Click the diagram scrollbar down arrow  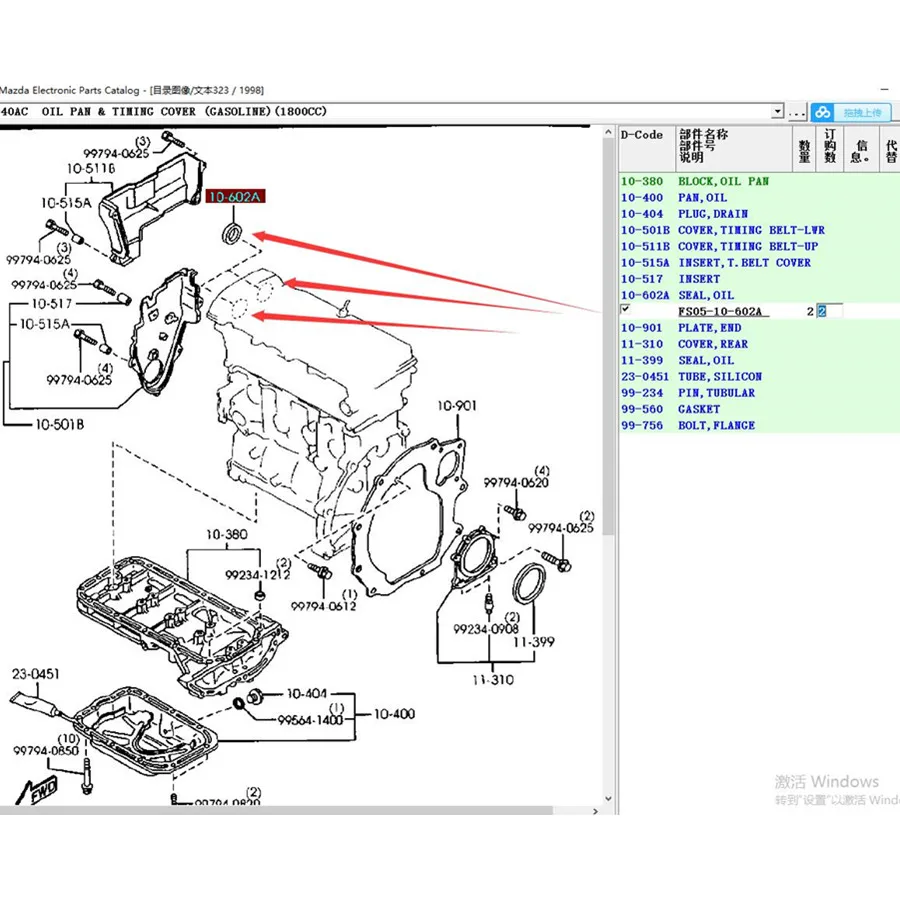tap(608, 798)
